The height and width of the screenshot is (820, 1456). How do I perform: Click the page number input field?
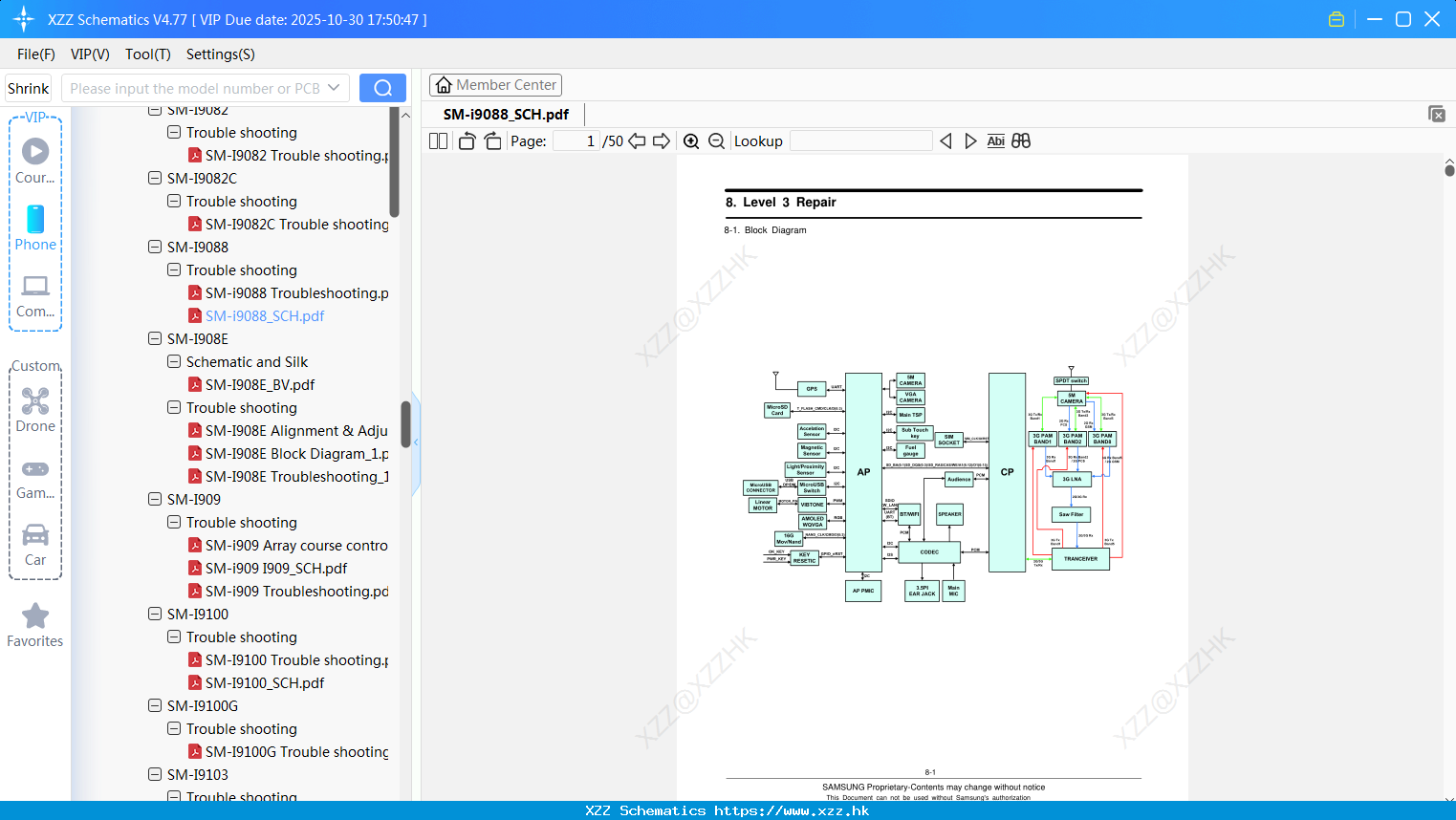[x=576, y=141]
